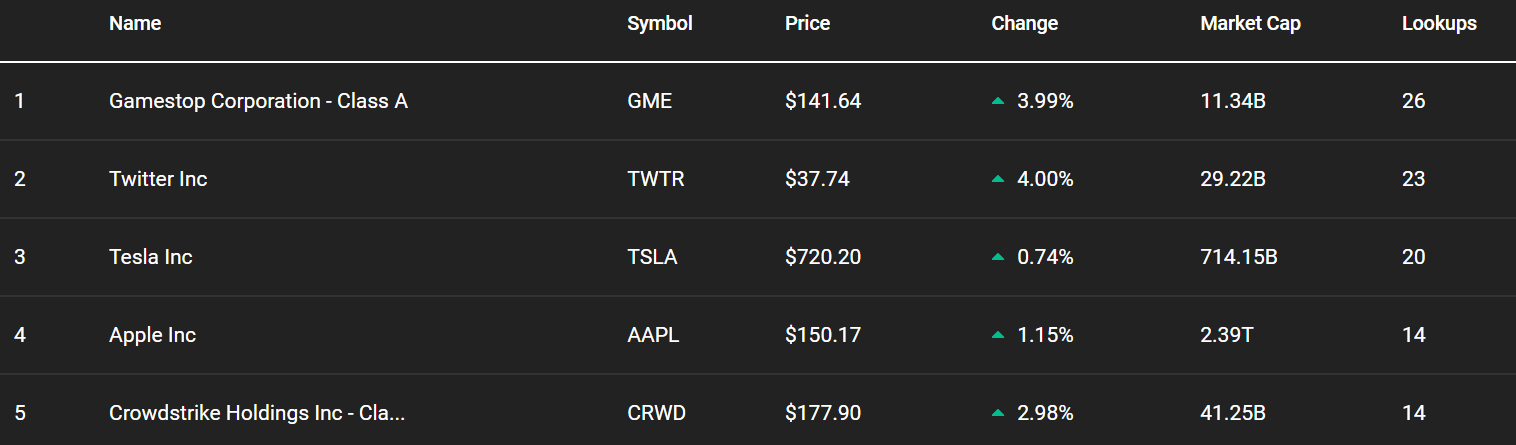
Task: Click green up-arrow beside GME 3.99% change
Action: pos(997,101)
